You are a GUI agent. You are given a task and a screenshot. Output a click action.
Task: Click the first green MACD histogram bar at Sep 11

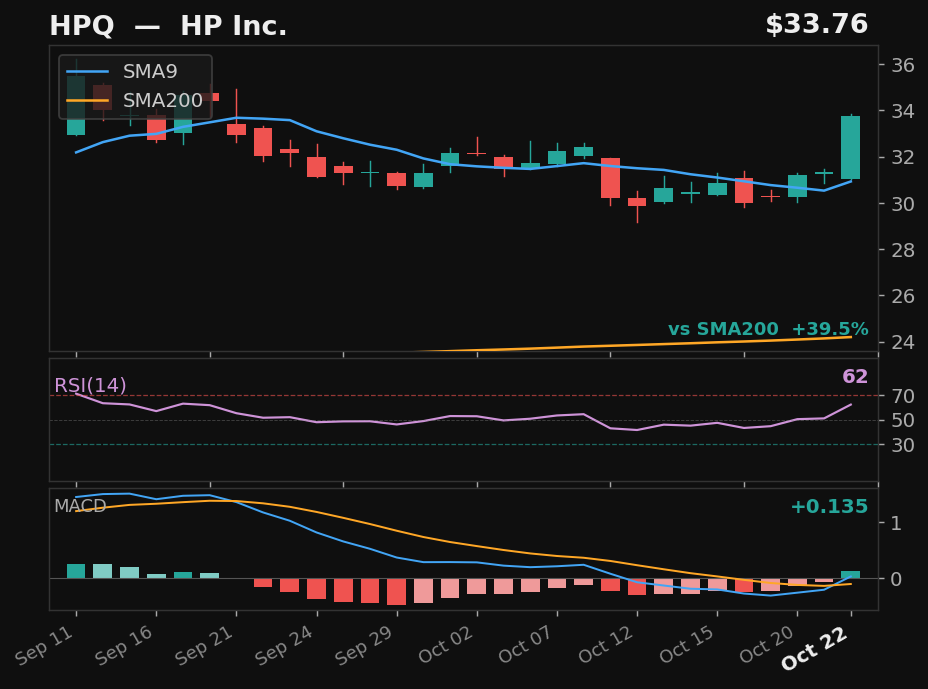click(x=76, y=571)
